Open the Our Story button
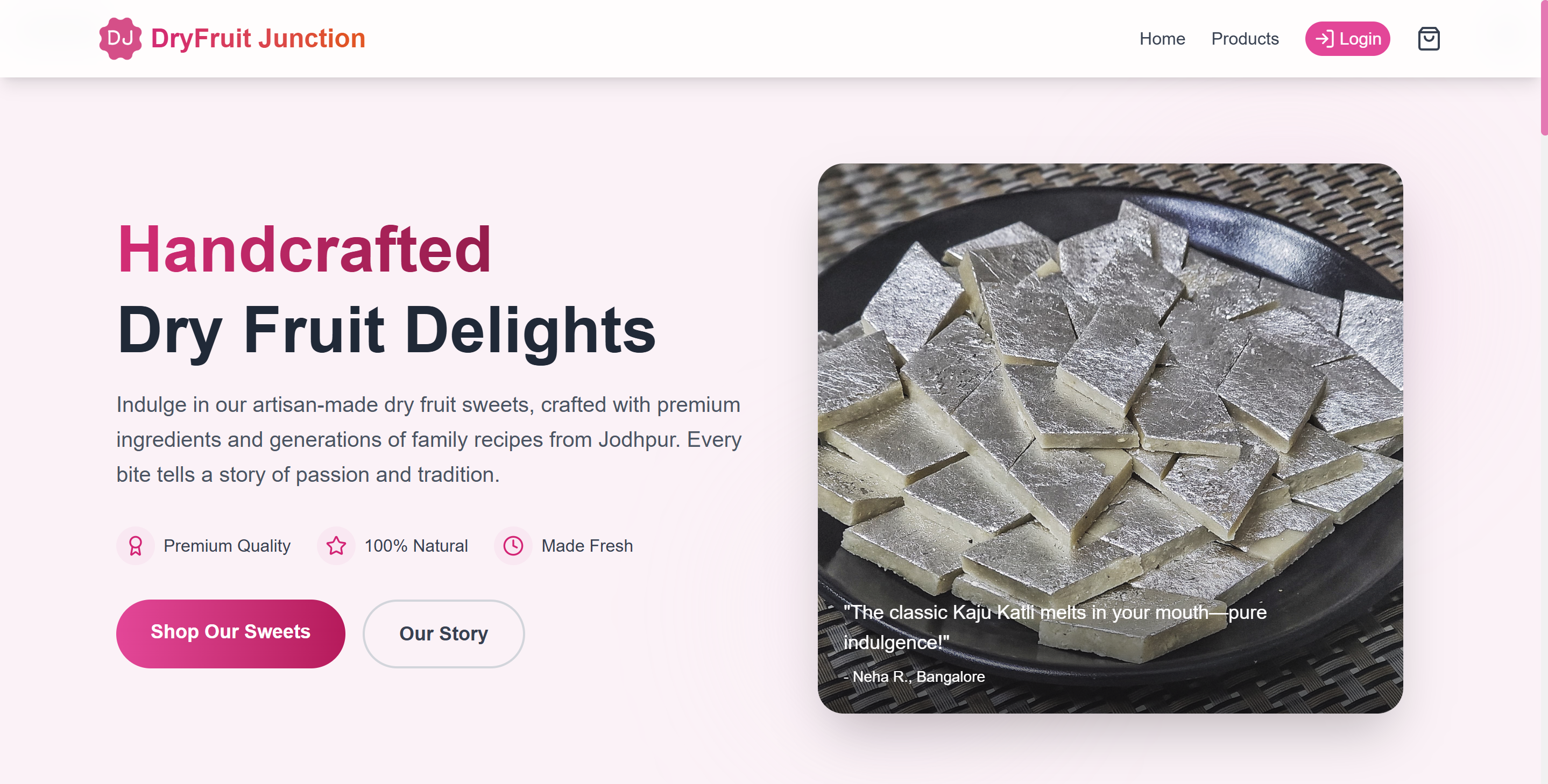The height and width of the screenshot is (784, 1548). [443, 633]
